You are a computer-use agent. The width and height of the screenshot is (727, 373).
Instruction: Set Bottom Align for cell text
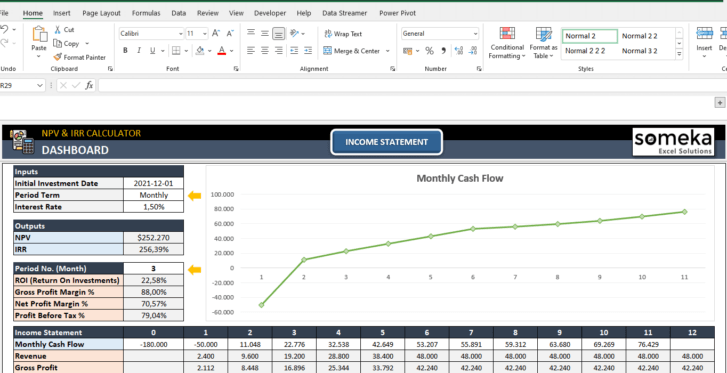point(279,33)
